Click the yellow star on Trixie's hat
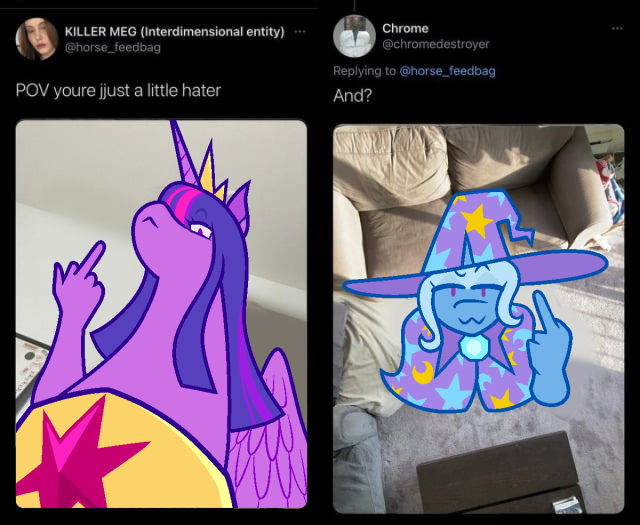The width and height of the screenshot is (640, 525). pyautogui.click(x=476, y=219)
